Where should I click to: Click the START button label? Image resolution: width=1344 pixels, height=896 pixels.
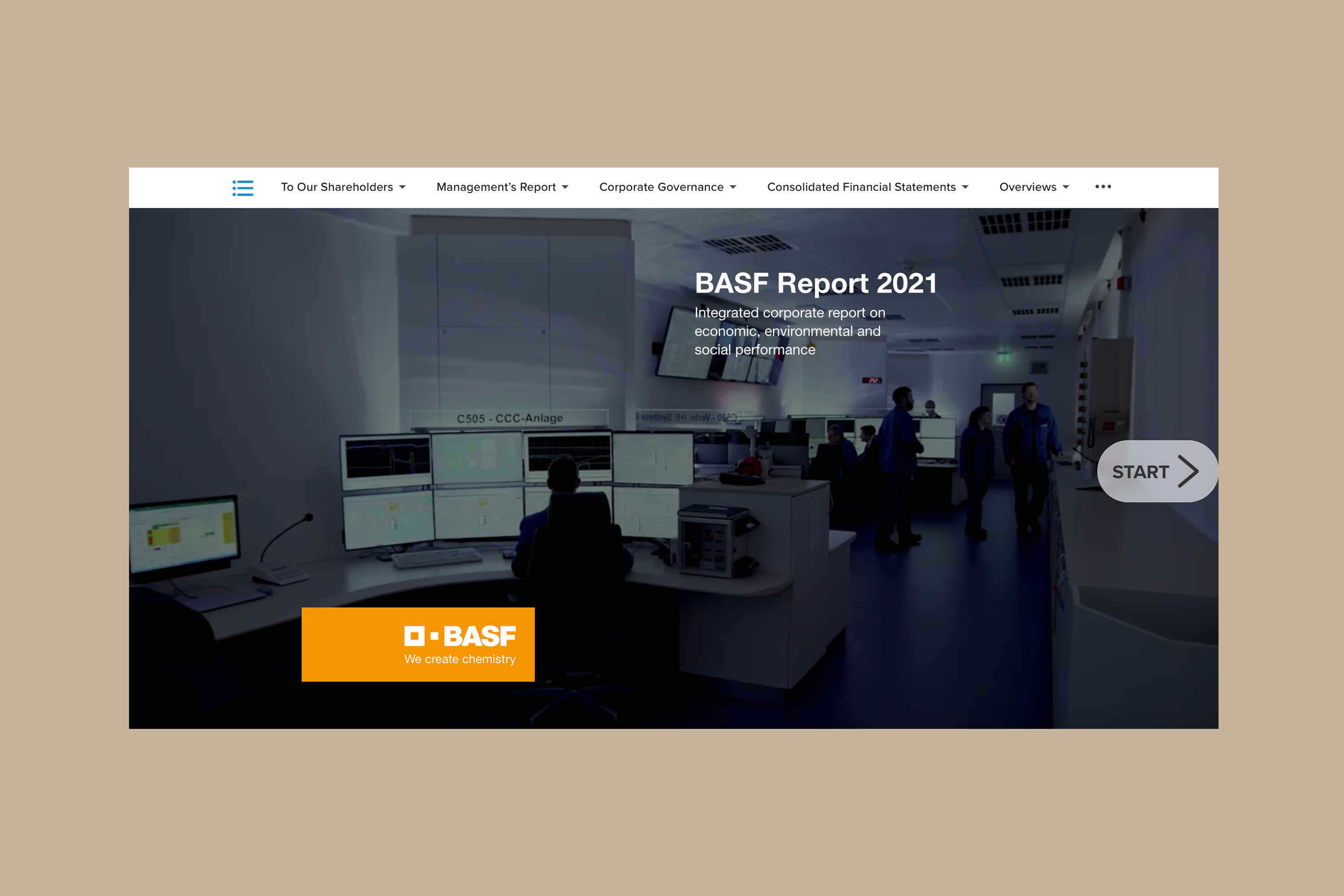coord(1141,472)
